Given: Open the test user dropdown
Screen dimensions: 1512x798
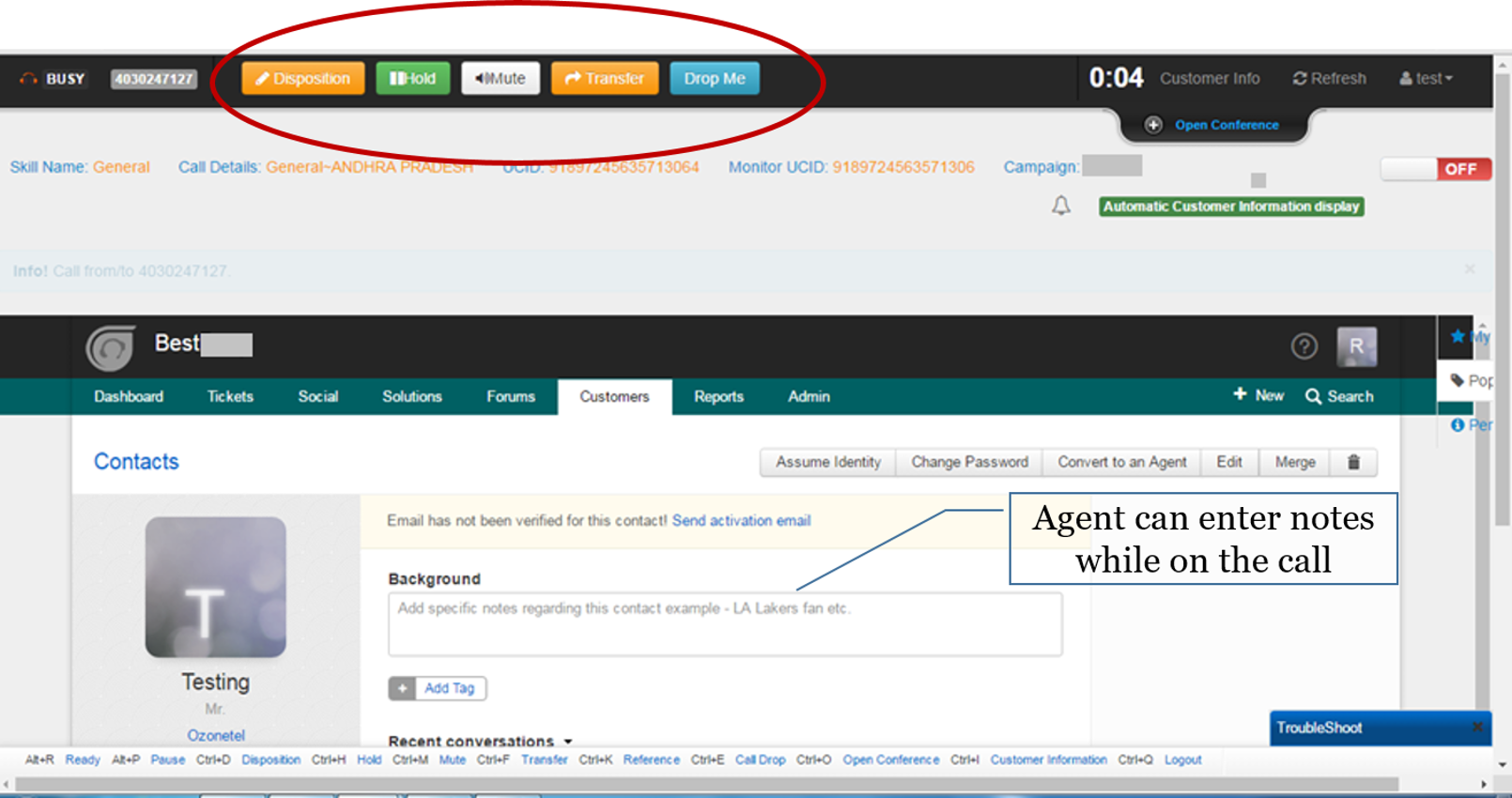Looking at the screenshot, I should [1426, 79].
